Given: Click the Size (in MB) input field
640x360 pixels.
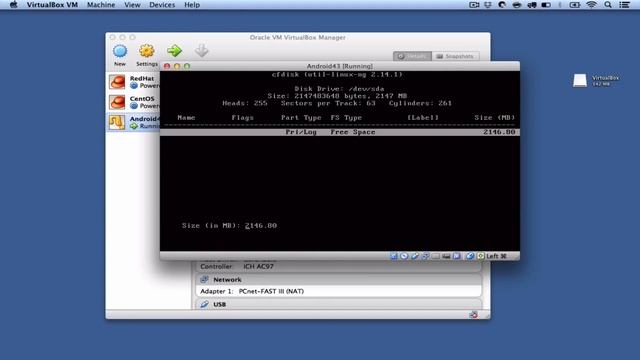Looking at the screenshot, I should (x=261, y=226).
